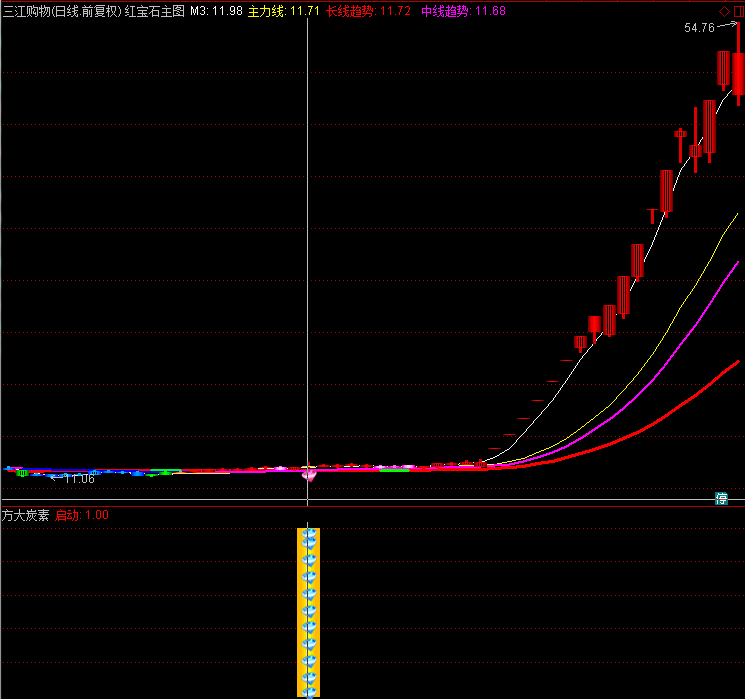Open the 红宝石主图 indicator name

tap(154, 11)
